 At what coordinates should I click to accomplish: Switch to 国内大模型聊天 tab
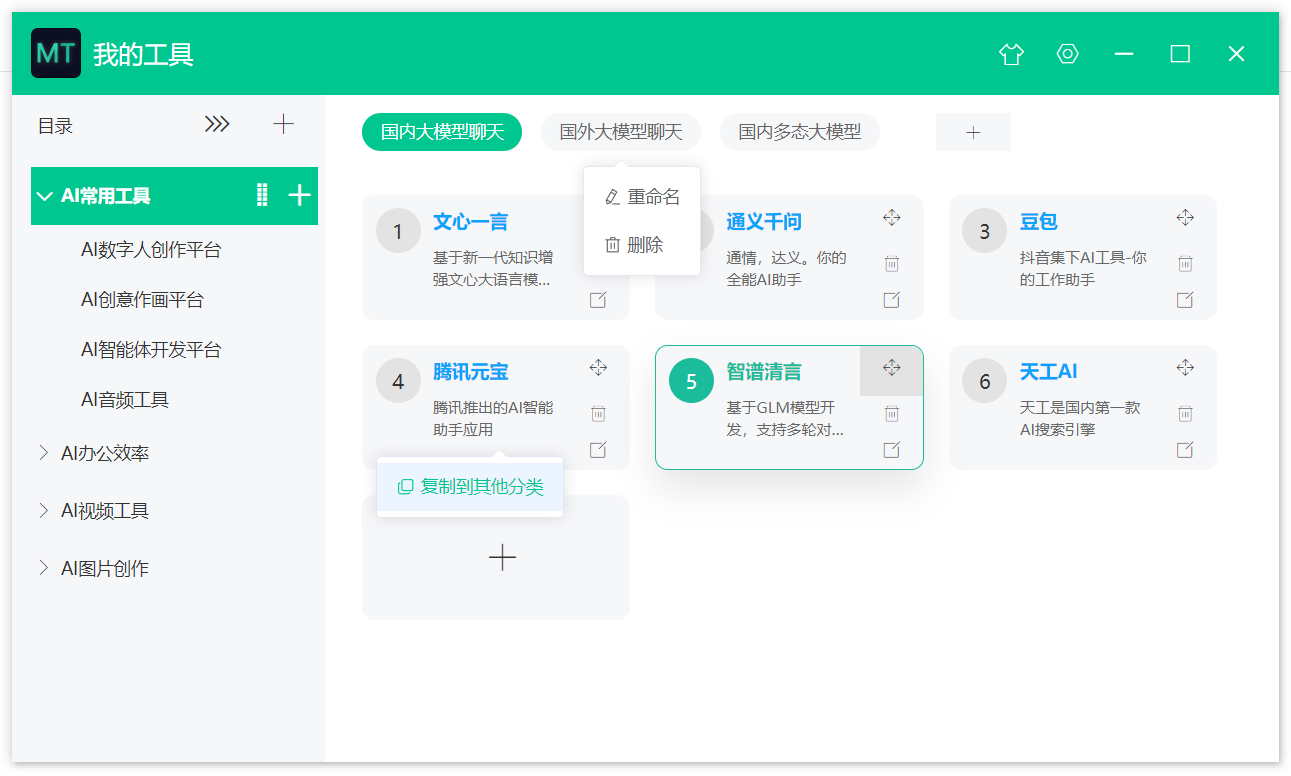tap(442, 132)
